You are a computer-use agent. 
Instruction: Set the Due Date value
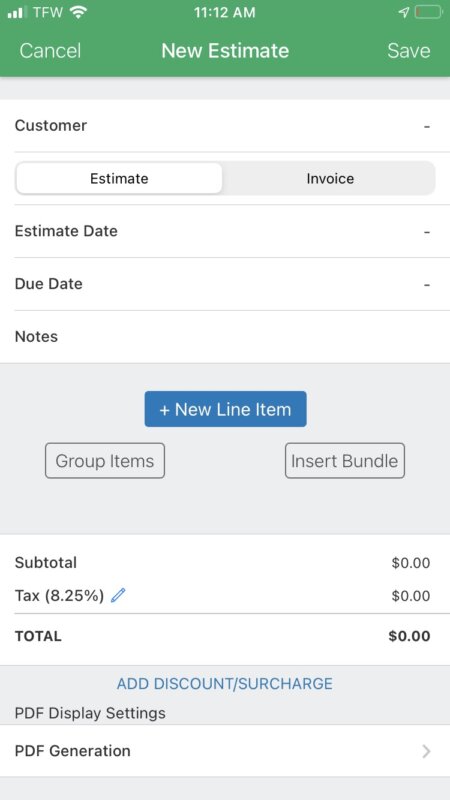point(225,284)
